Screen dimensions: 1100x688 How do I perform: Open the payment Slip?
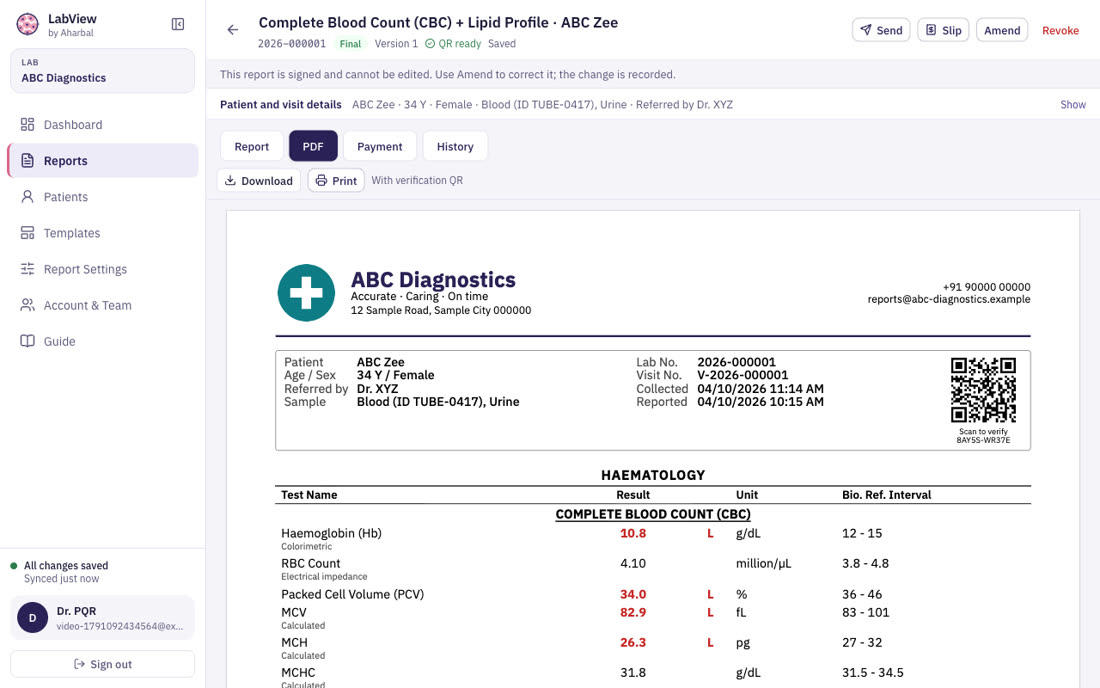[943, 30]
